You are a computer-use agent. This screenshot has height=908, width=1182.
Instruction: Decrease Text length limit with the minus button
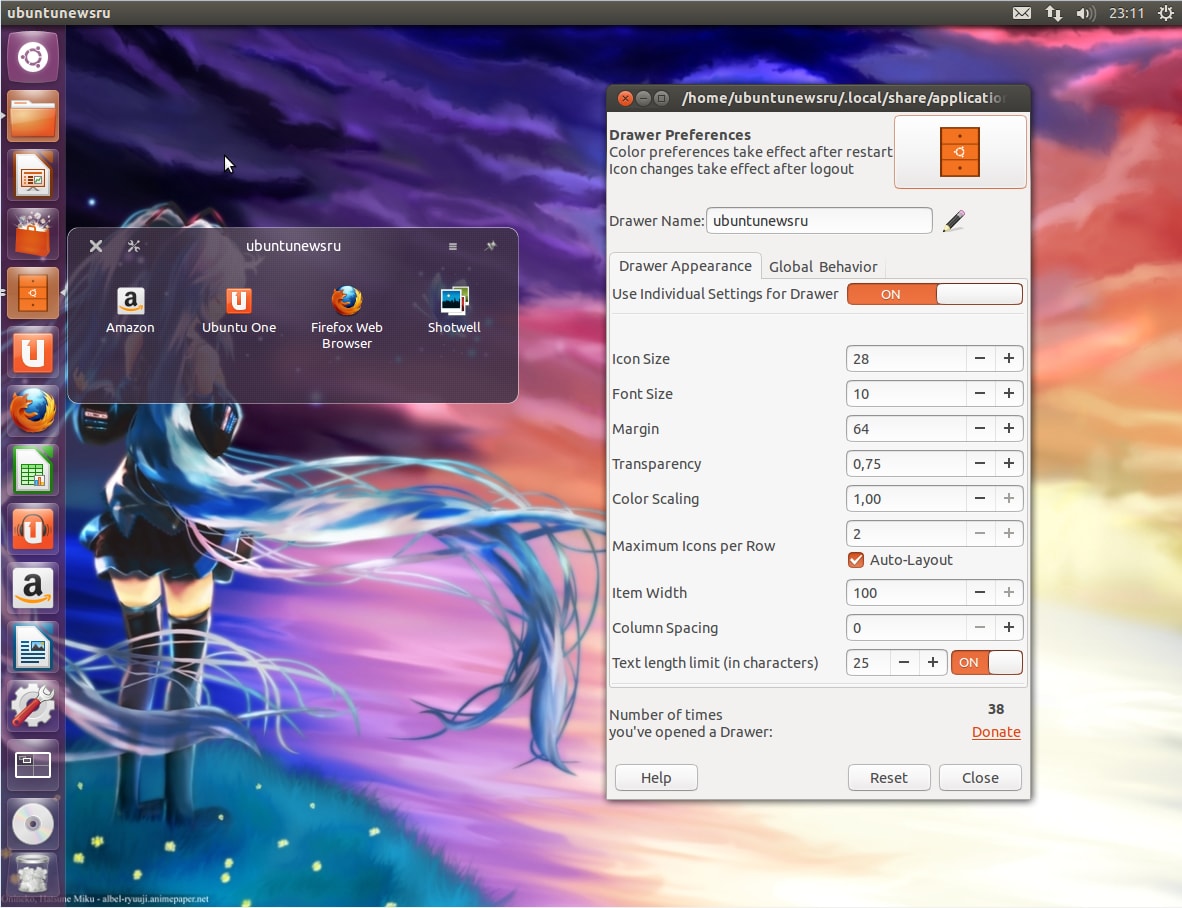904,662
